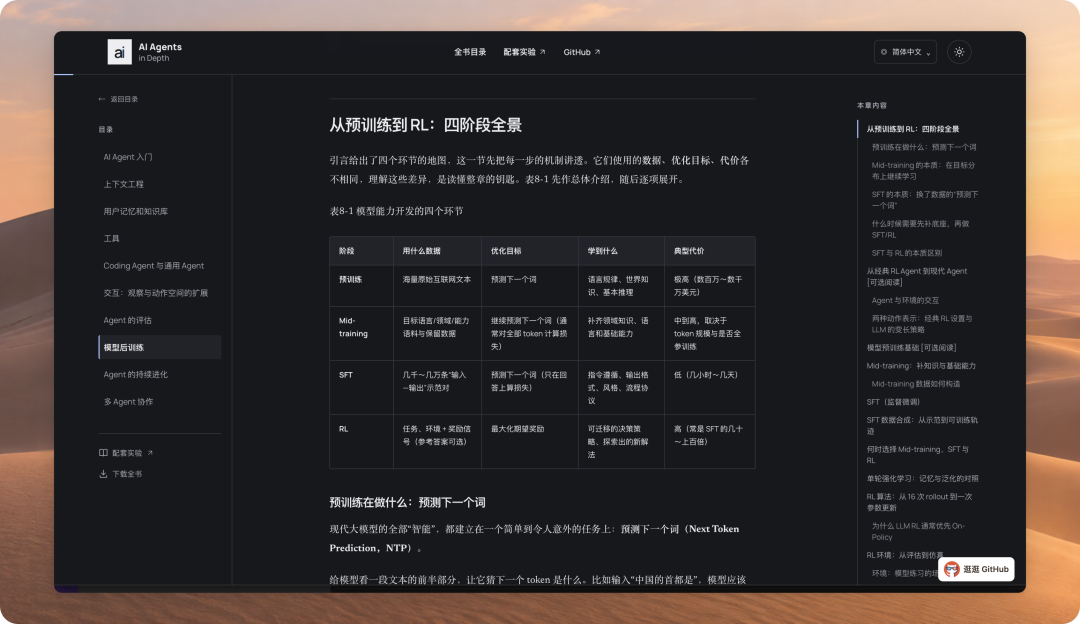Jump to Mid-training 数据如何构造 entry
The image size is (1080, 624).
point(915,384)
